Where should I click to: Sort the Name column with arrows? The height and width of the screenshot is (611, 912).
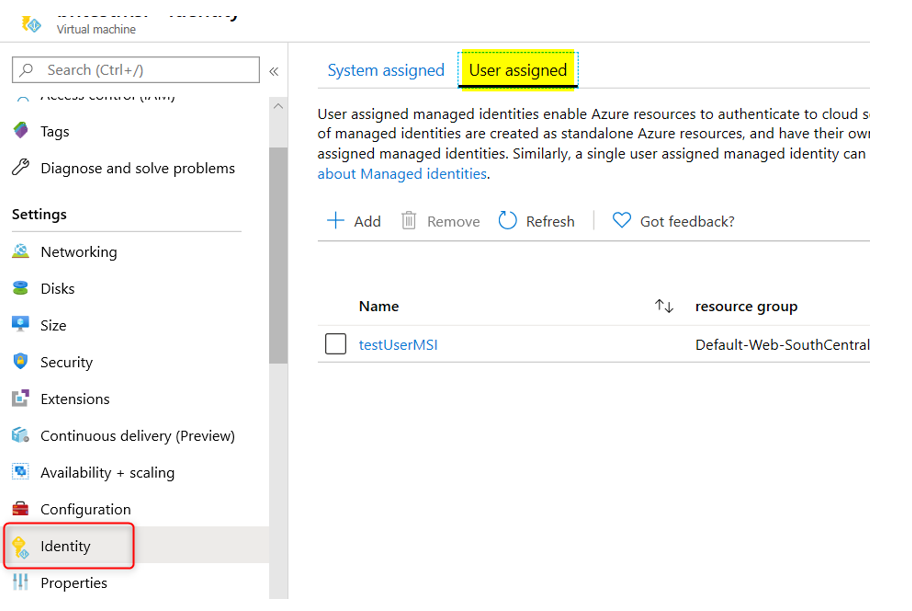click(664, 306)
